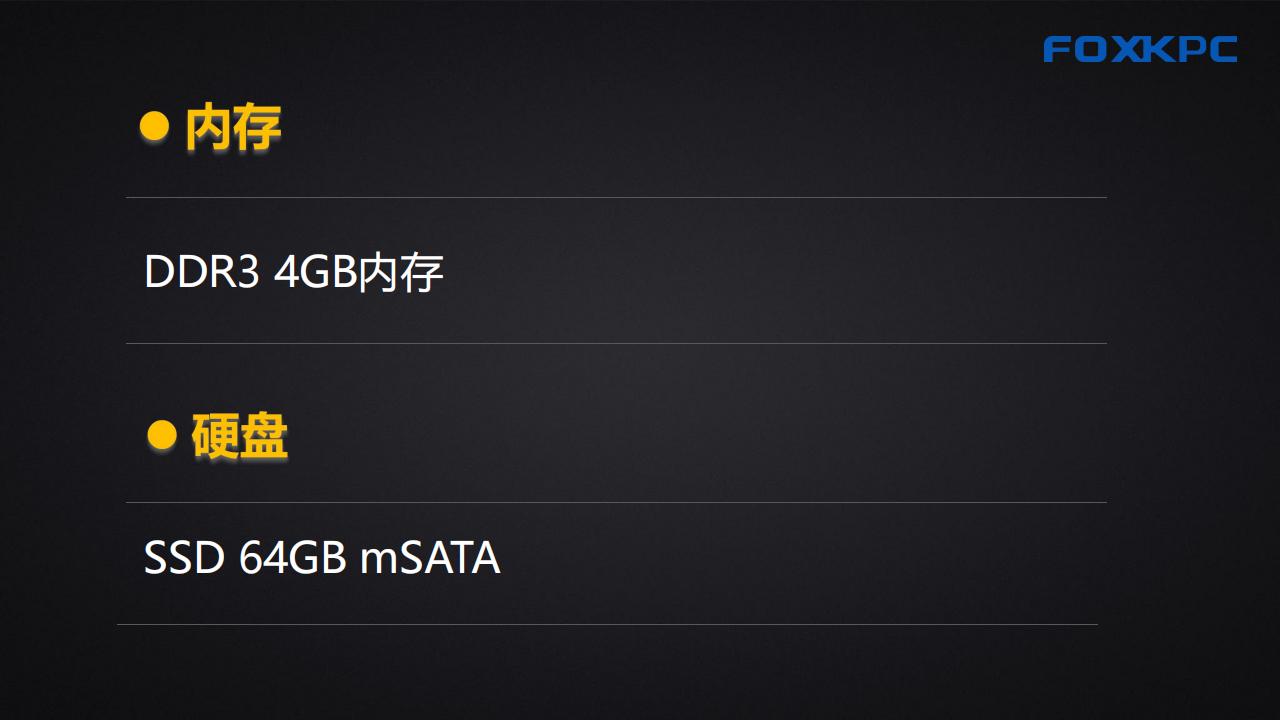
Task: Click the white 内存 text after 4GB
Action: tap(400, 273)
